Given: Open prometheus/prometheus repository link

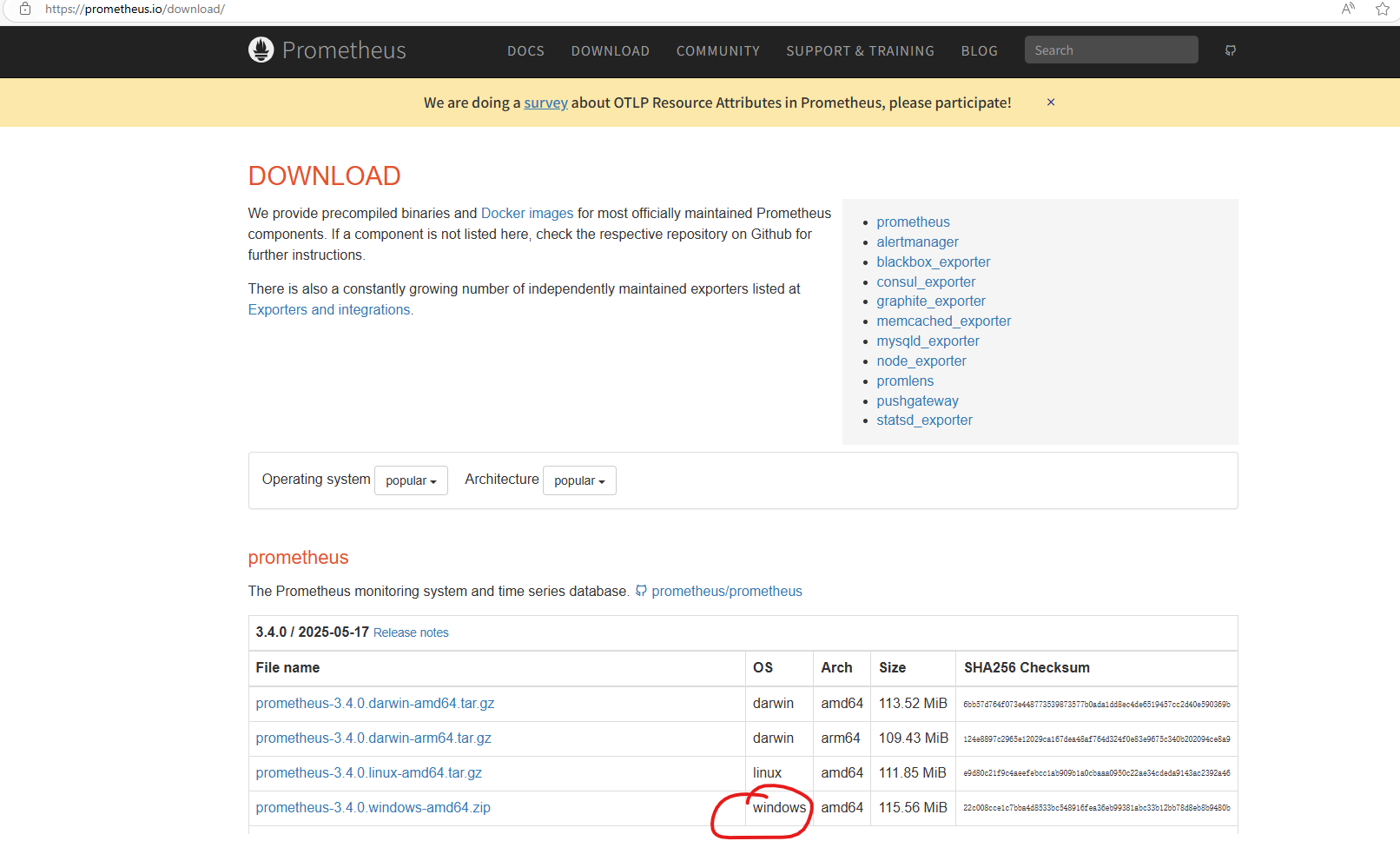Looking at the screenshot, I should click(727, 591).
